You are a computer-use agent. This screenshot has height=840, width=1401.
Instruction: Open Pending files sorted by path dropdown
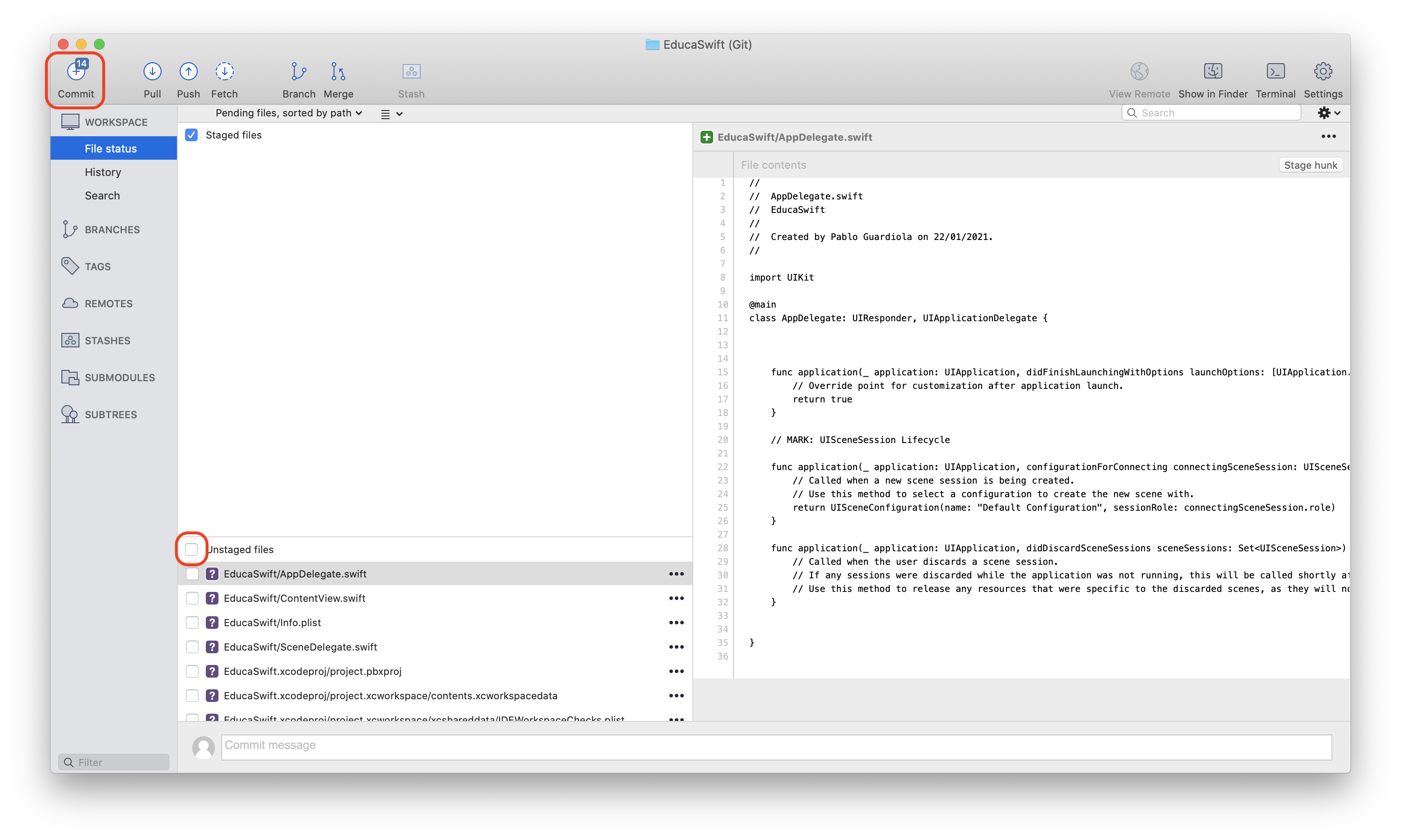pos(289,113)
